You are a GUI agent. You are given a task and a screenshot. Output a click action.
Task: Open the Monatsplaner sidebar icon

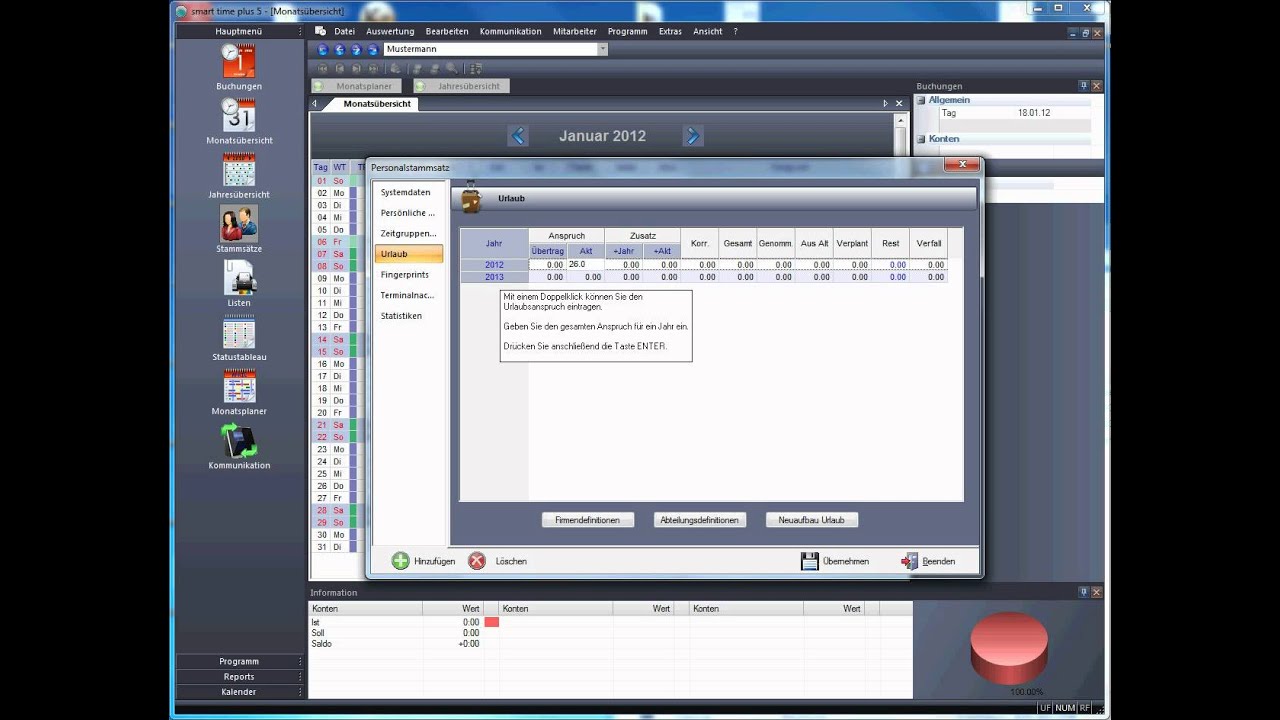coord(238,386)
